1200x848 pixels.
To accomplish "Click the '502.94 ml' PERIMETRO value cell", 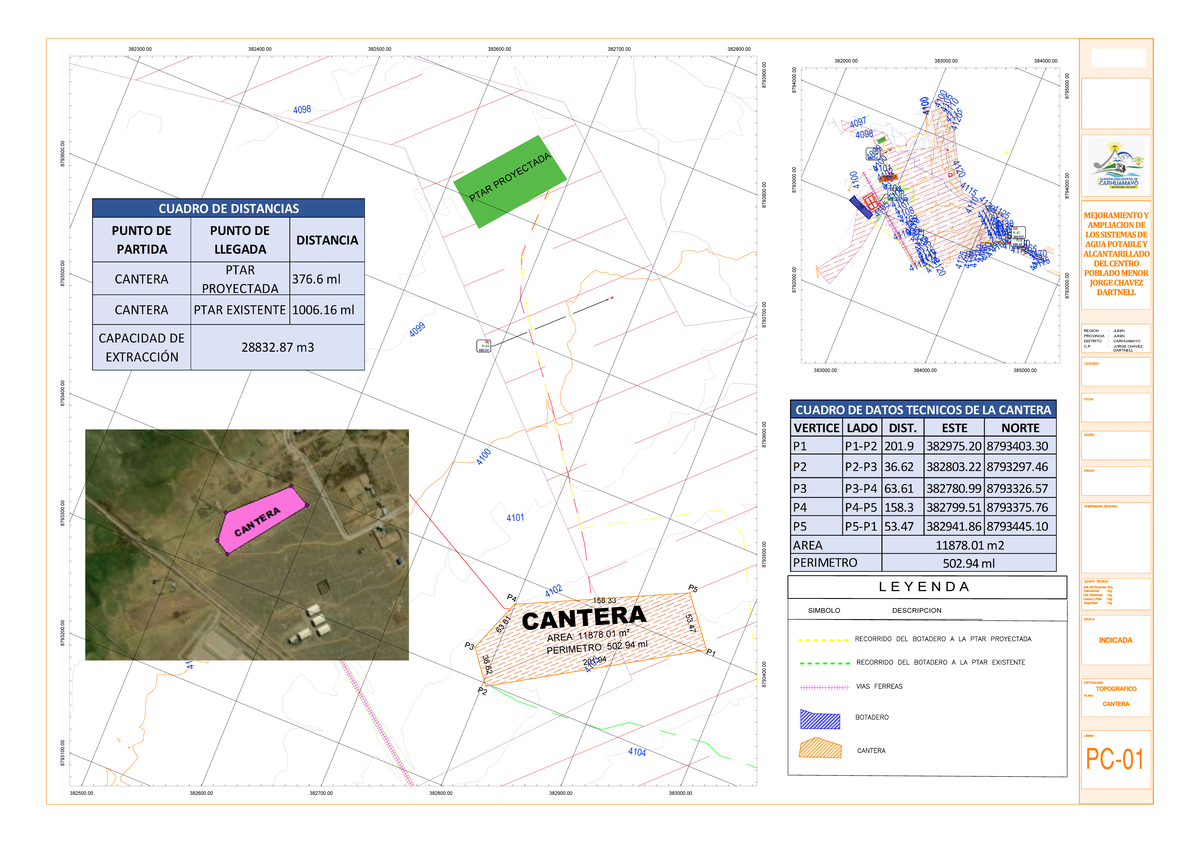I will tap(970, 563).
